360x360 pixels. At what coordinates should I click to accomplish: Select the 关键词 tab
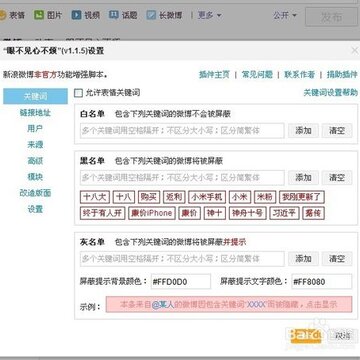[35, 97]
